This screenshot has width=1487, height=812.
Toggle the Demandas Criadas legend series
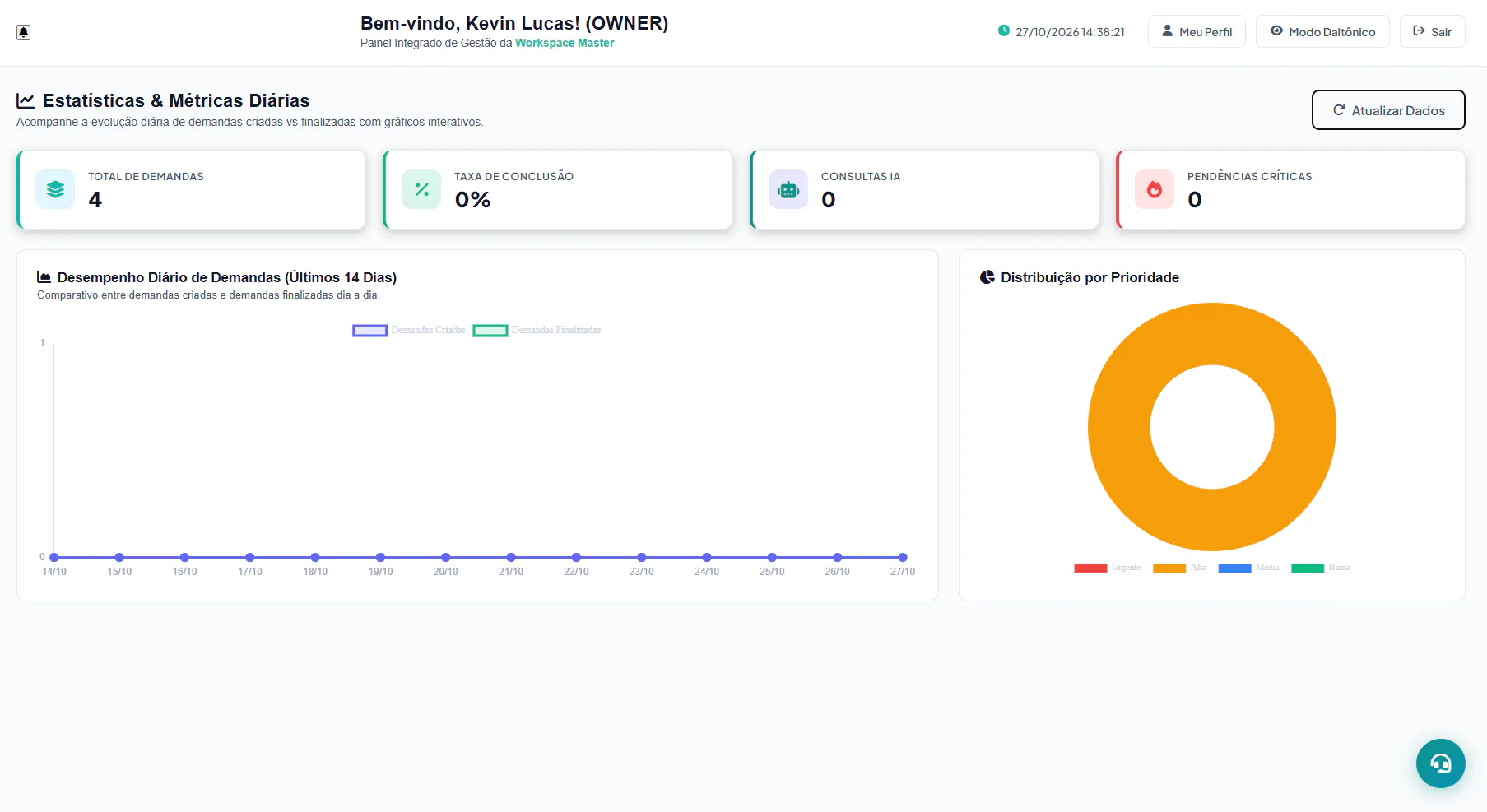click(x=409, y=330)
